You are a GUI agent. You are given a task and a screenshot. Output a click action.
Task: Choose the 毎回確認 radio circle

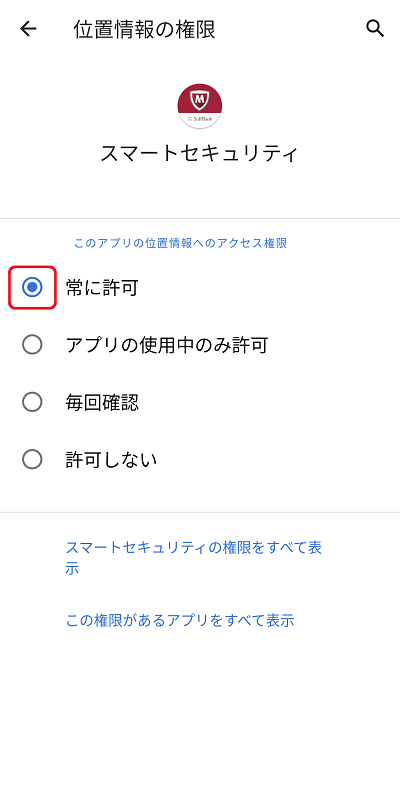point(32,403)
